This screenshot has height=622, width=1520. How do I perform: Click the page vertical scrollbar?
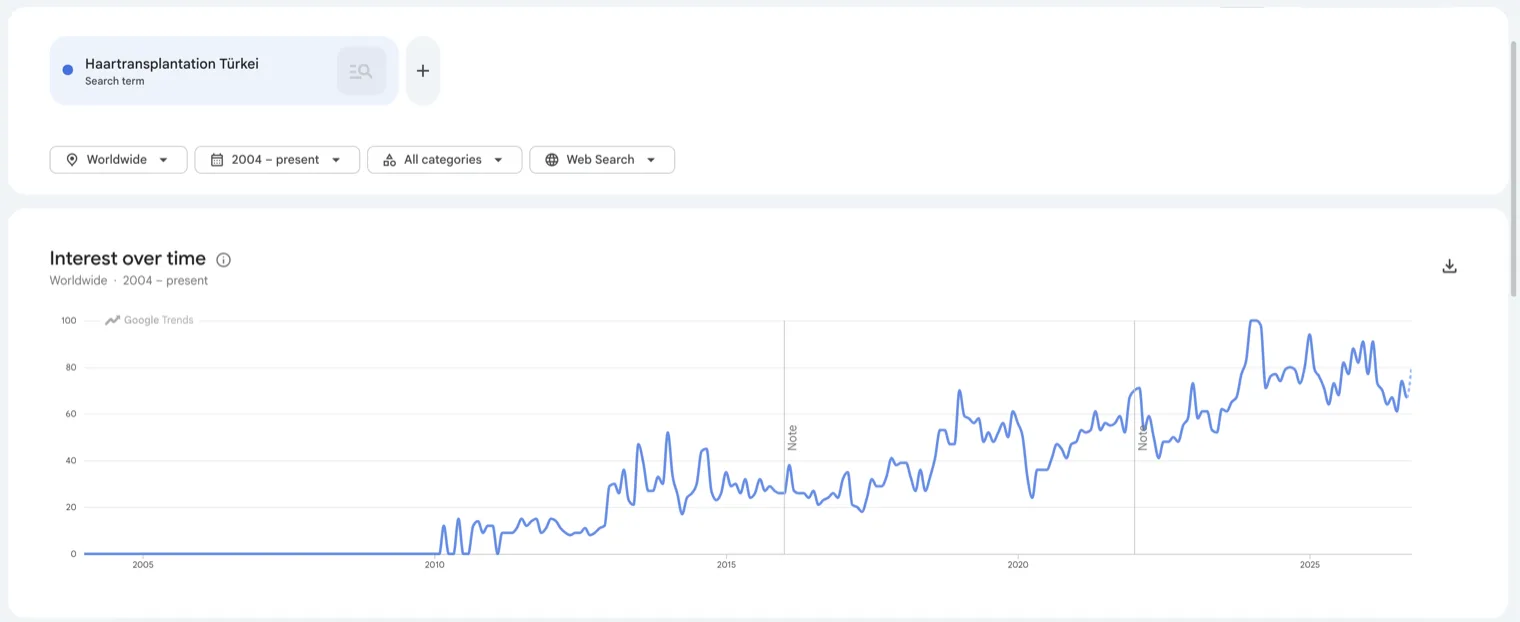[1514, 170]
